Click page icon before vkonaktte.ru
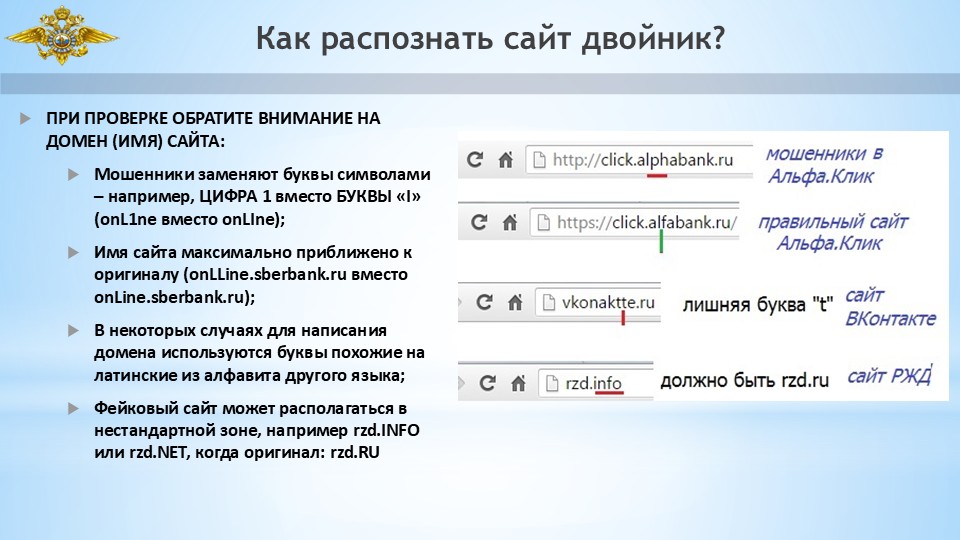 point(548,301)
